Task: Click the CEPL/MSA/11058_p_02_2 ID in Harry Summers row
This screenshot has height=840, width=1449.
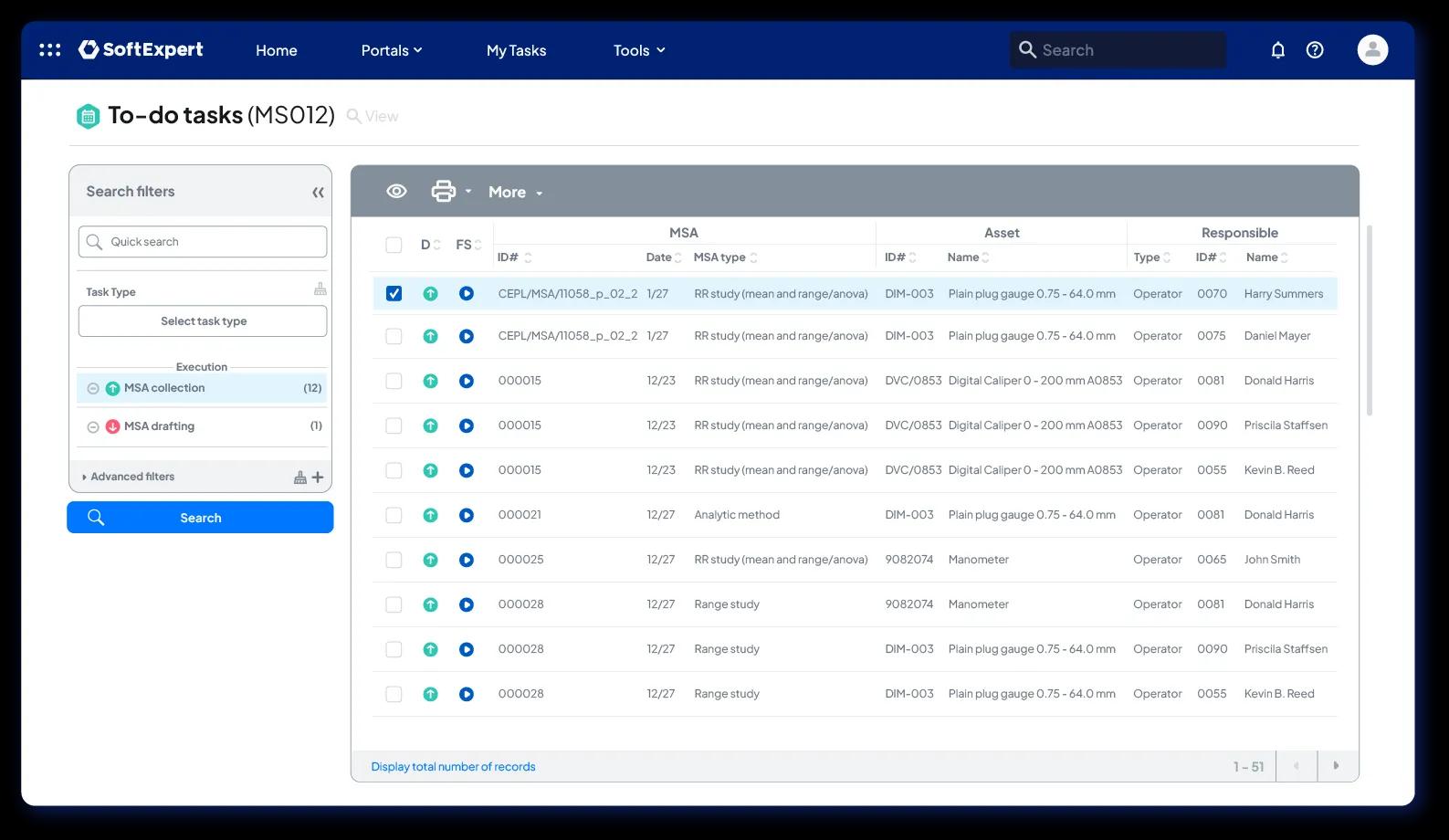Action: pos(567,294)
